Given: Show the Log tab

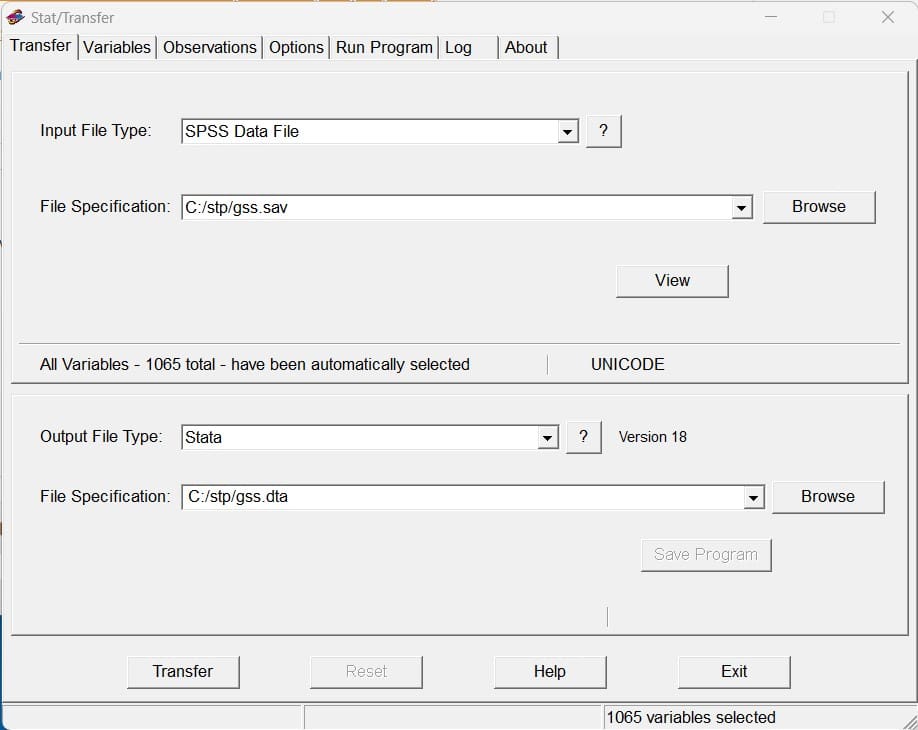Looking at the screenshot, I should (458, 47).
